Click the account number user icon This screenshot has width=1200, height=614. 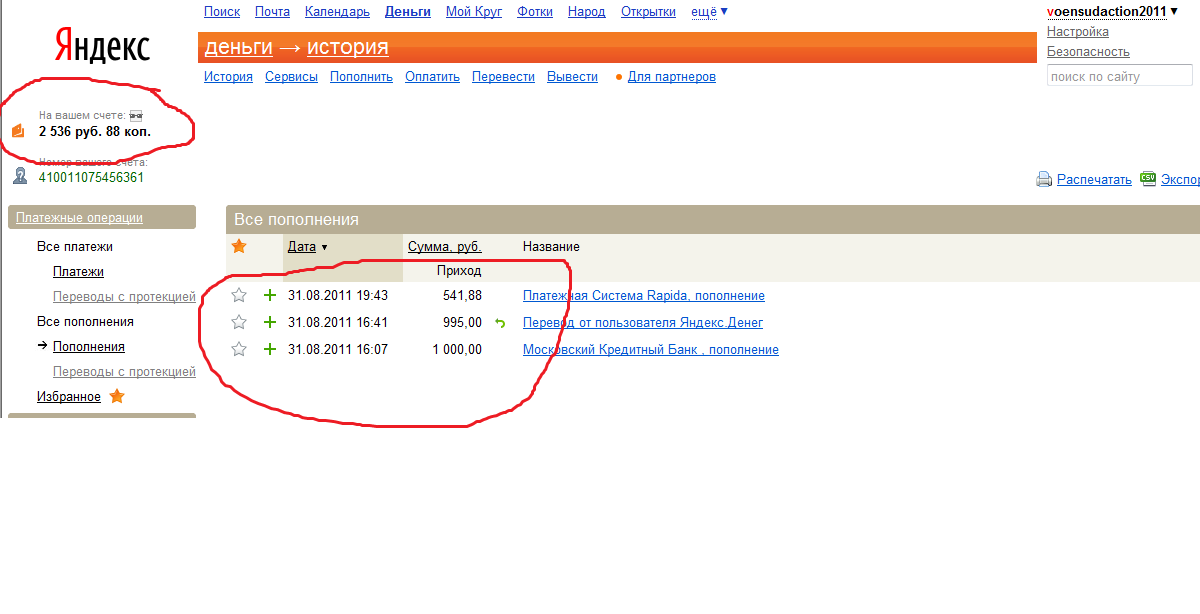click(19, 177)
